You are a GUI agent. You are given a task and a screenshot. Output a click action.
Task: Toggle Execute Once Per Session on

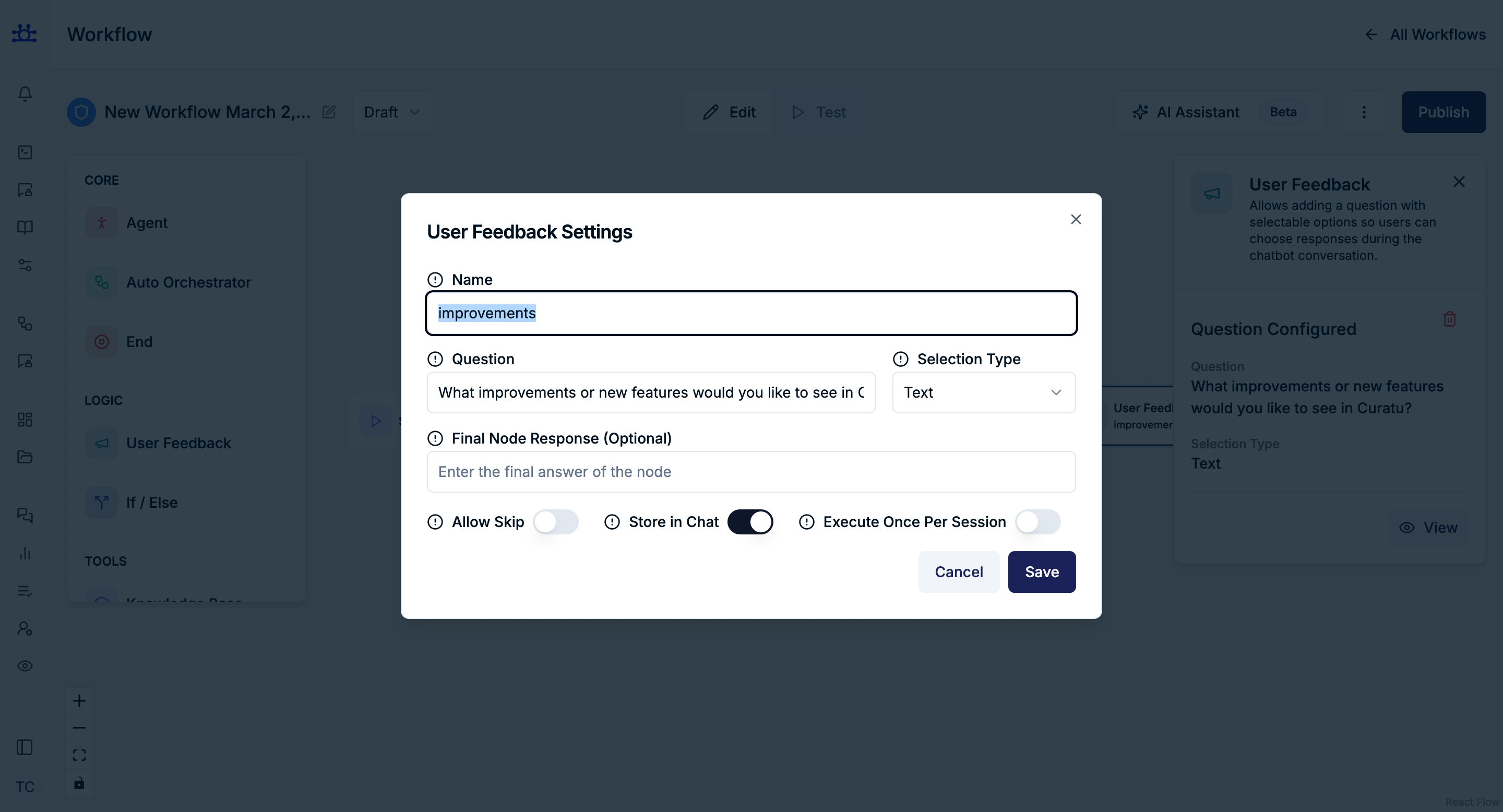coord(1037,522)
